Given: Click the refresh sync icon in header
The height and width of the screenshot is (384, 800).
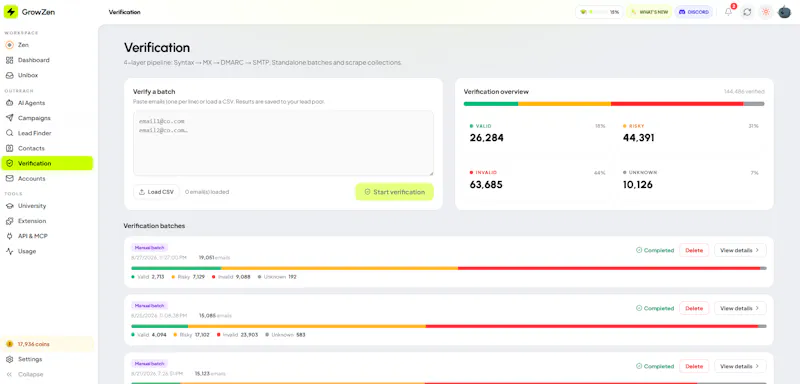Looking at the screenshot, I should tap(747, 12).
